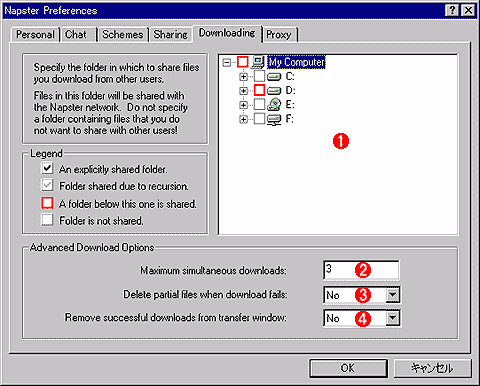
Task: Go to the Sharing tab
Action: click(x=171, y=35)
